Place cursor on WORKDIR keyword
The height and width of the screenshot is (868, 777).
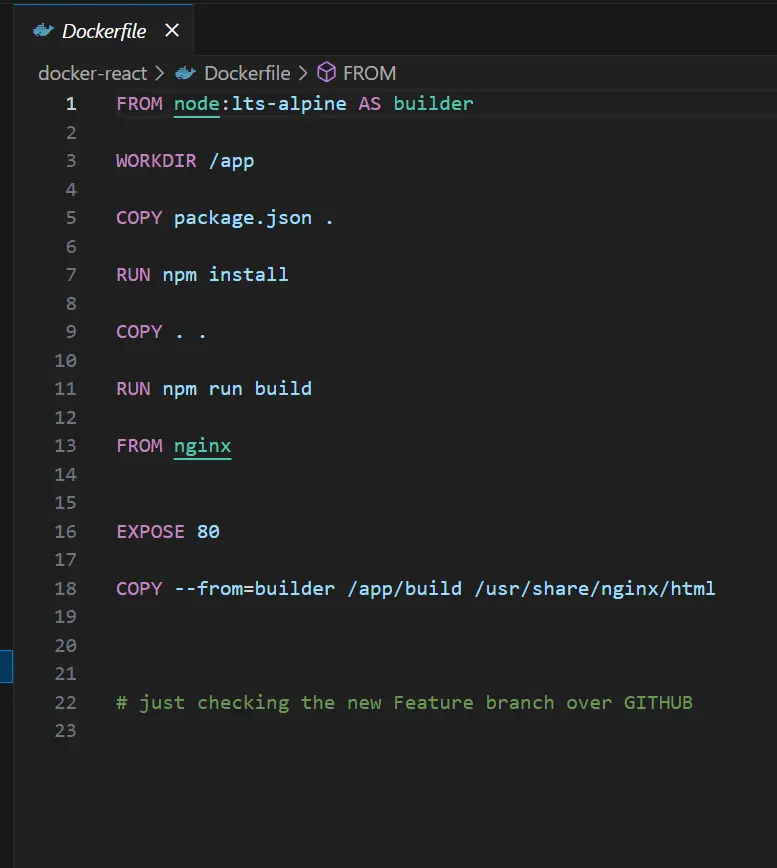(156, 161)
